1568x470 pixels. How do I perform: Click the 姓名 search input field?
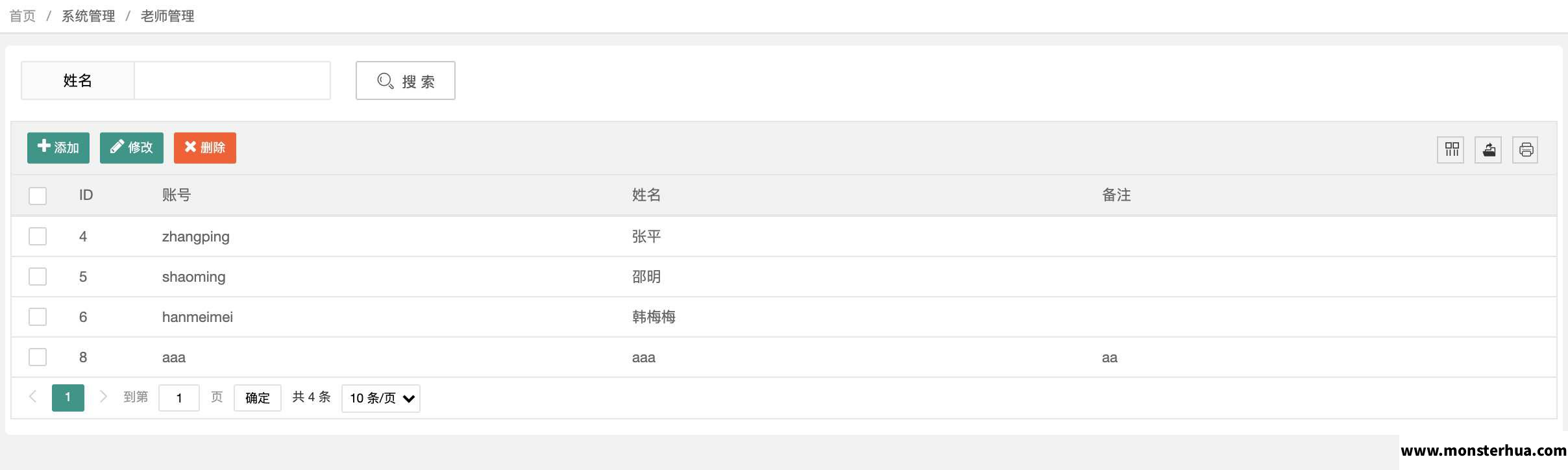[232, 80]
